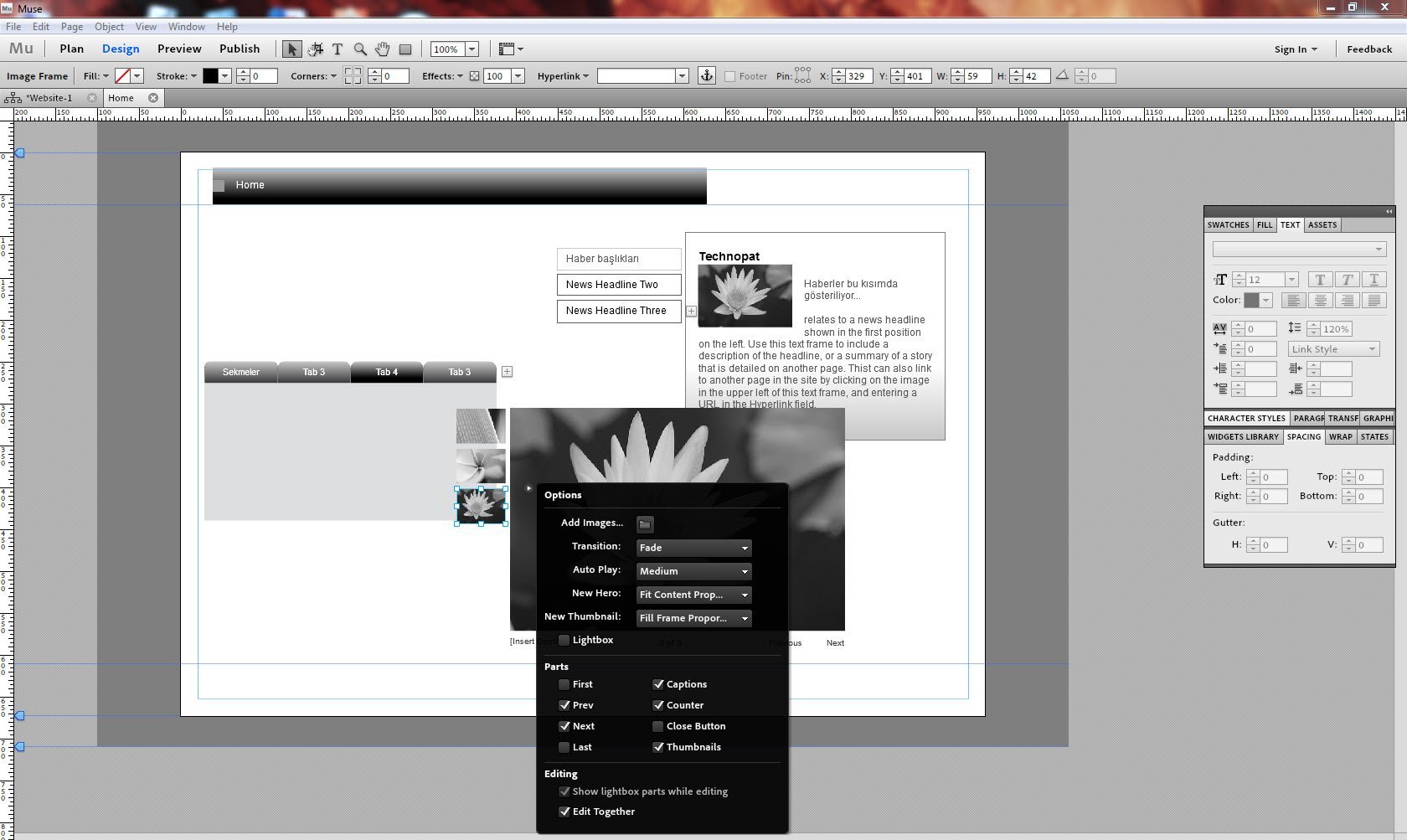Viewport: 1407px width, 840px height.
Task: Enable the Last part checkbox
Action: (x=564, y=747)
